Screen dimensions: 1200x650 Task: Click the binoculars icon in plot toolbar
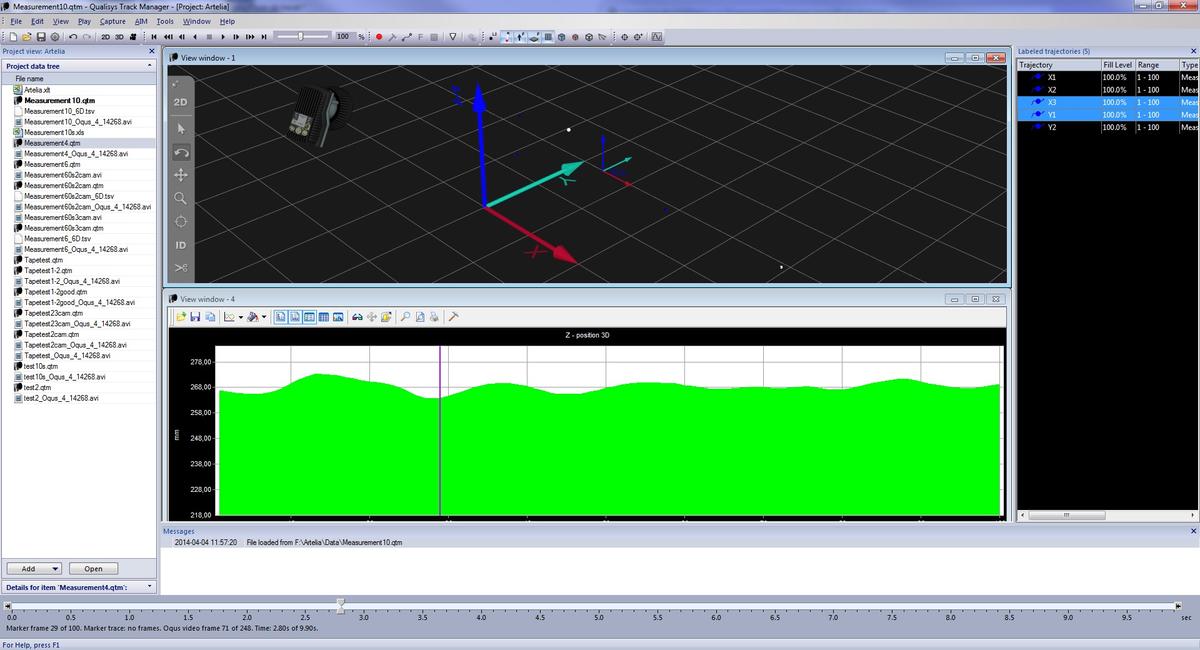(357, 317)
